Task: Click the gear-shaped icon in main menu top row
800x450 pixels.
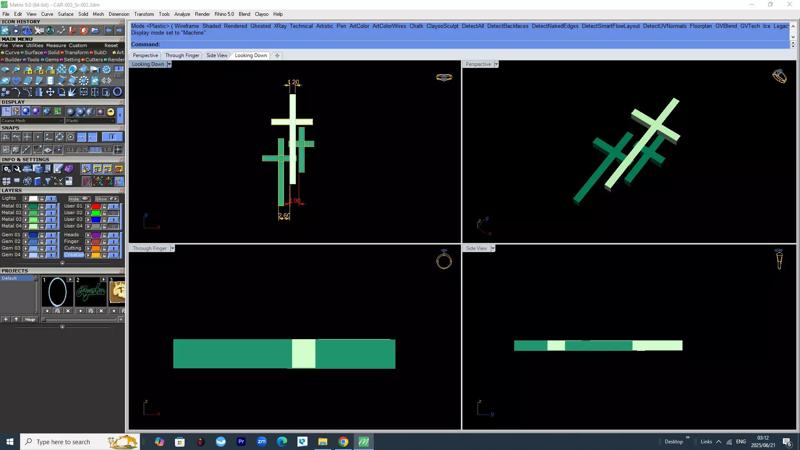Action: pos(106,70)
